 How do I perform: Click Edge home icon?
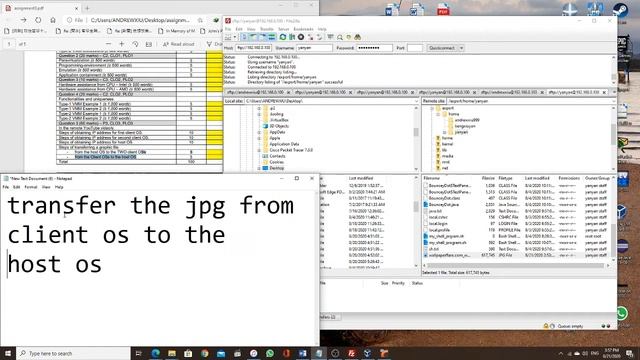[x=53, y=20]
